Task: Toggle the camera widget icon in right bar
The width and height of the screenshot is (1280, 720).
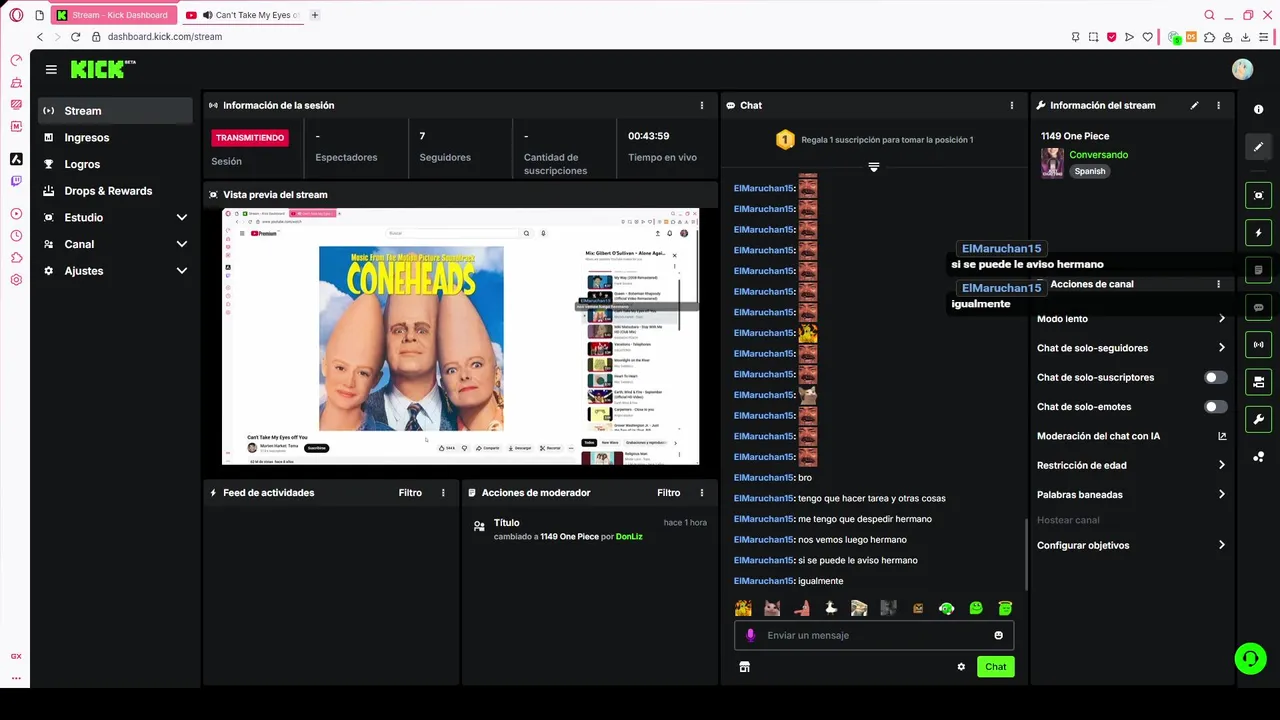Action: (1259, 382)
